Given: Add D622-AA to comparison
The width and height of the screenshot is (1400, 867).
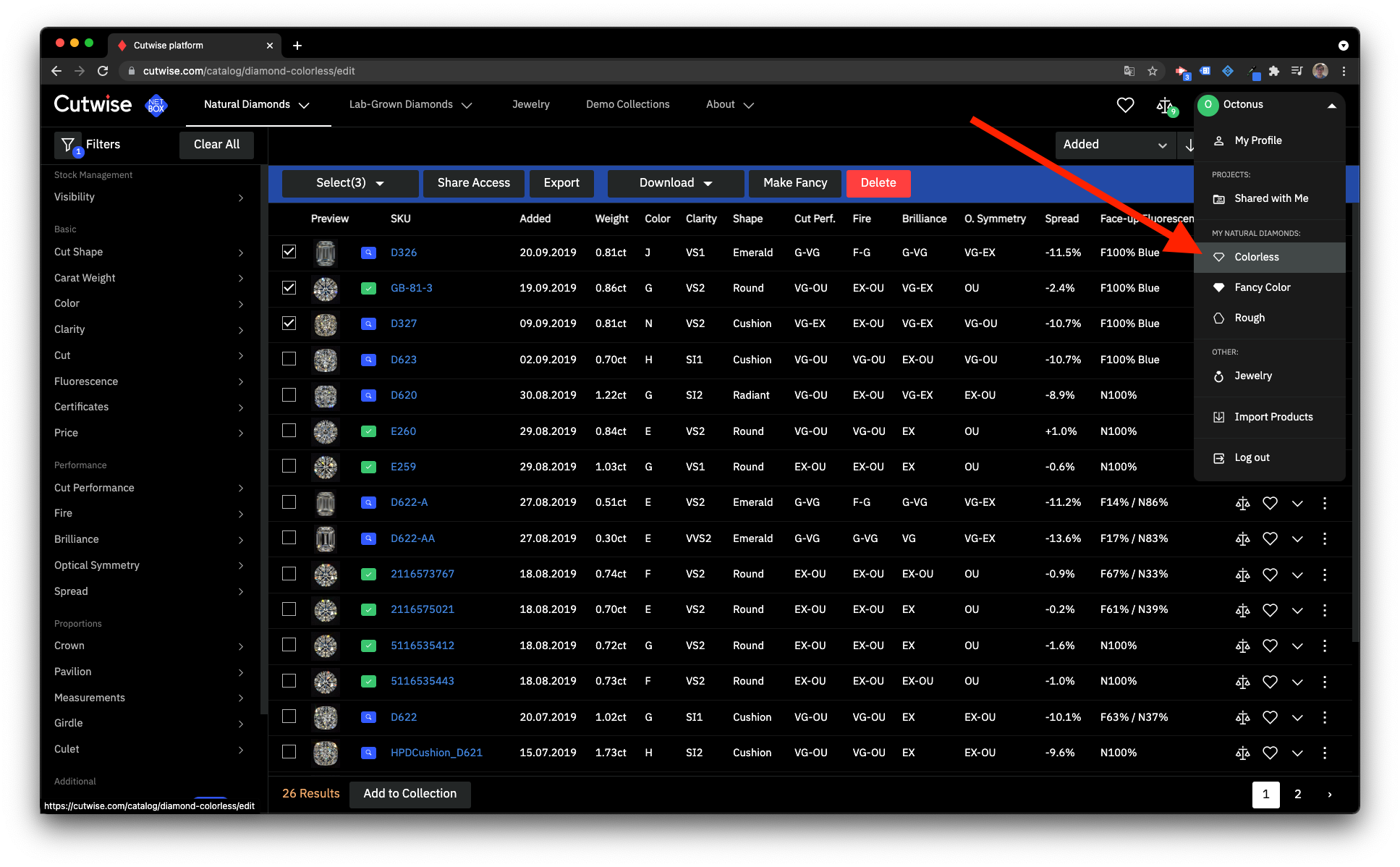Looking at the screenshot, I should tap(1242, 538).
